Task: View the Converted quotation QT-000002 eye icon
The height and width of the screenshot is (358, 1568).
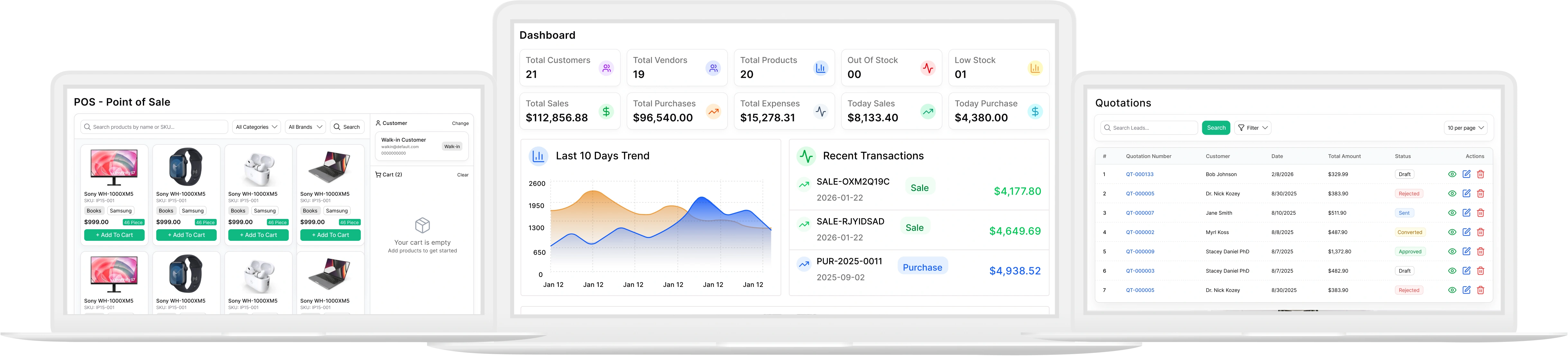Action: [1452, 232]
